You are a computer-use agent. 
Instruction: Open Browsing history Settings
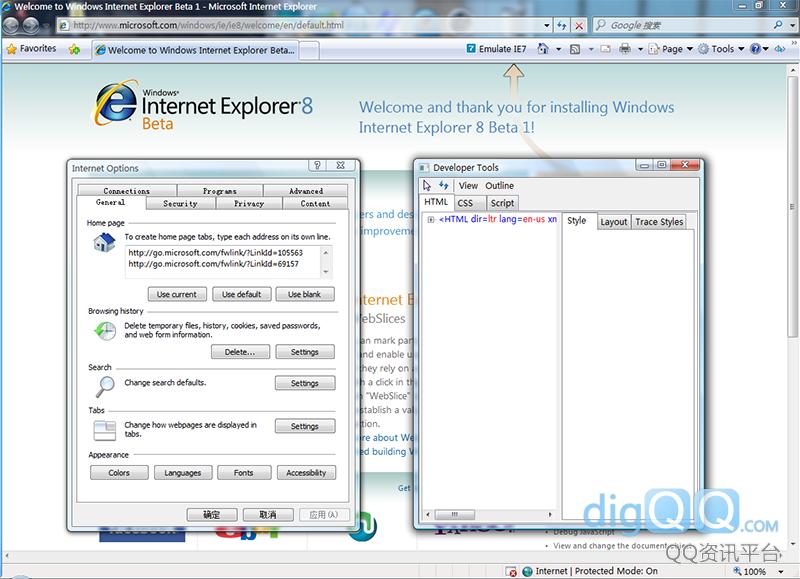point(305,352)
